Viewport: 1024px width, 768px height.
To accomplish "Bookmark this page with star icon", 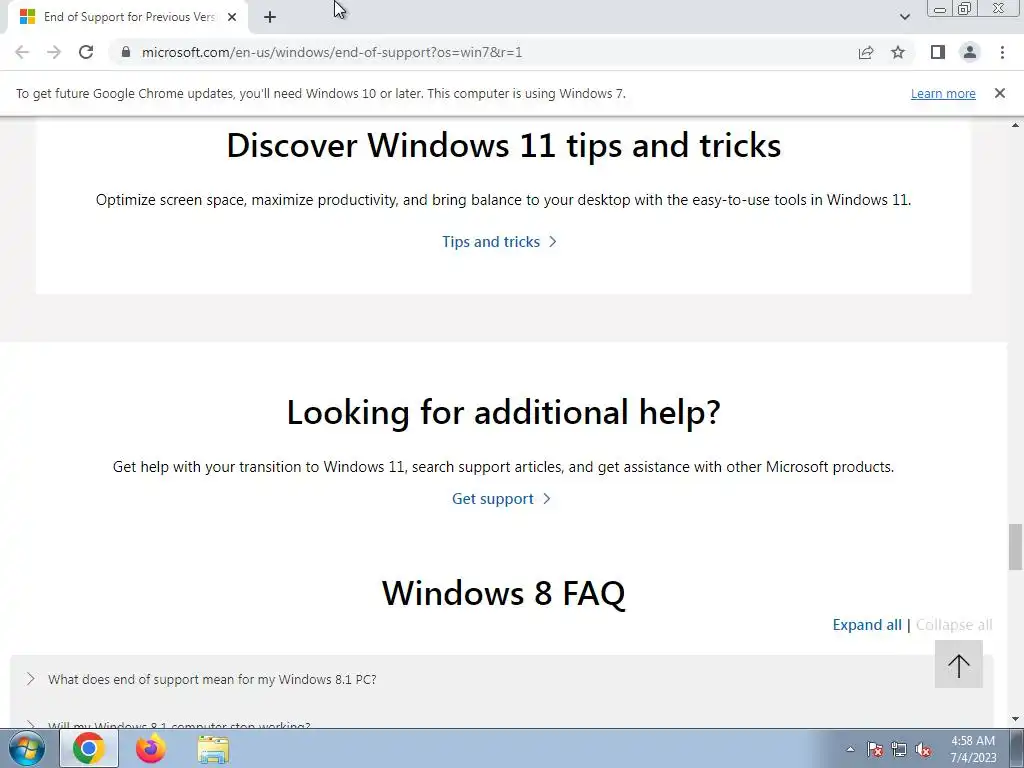I will 898,52.
